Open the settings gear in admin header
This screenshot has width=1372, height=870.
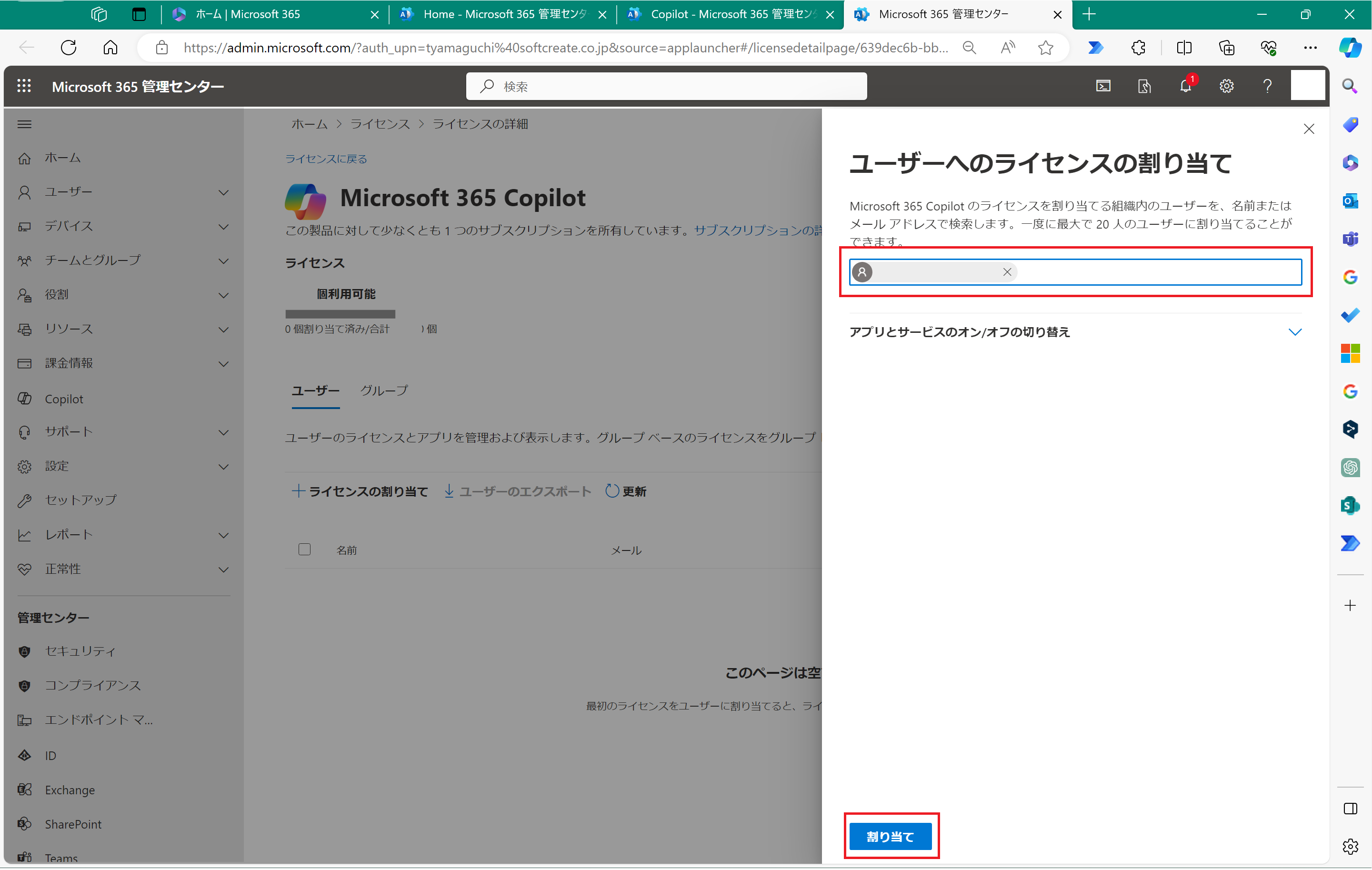coord(1226,86)
